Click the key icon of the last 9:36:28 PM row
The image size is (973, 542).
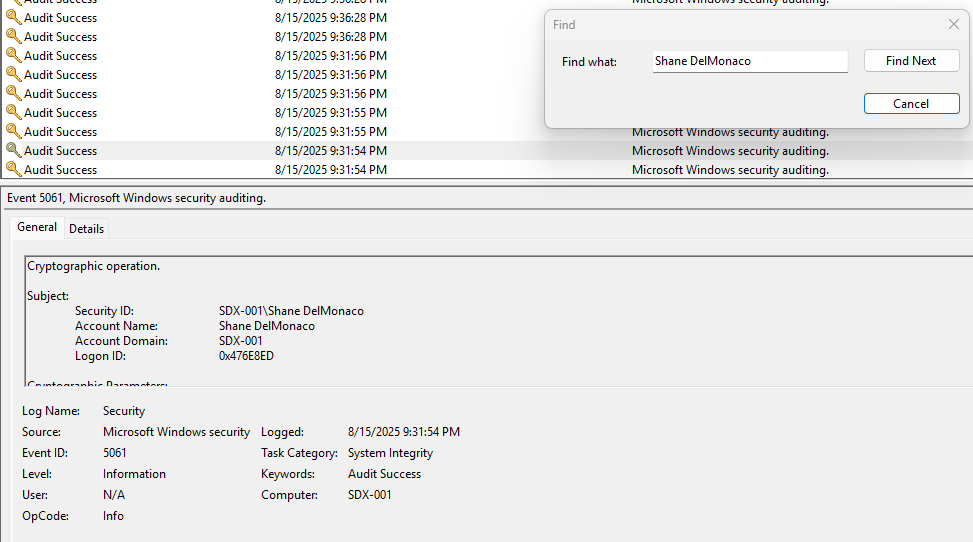click(x=13, y=36)
